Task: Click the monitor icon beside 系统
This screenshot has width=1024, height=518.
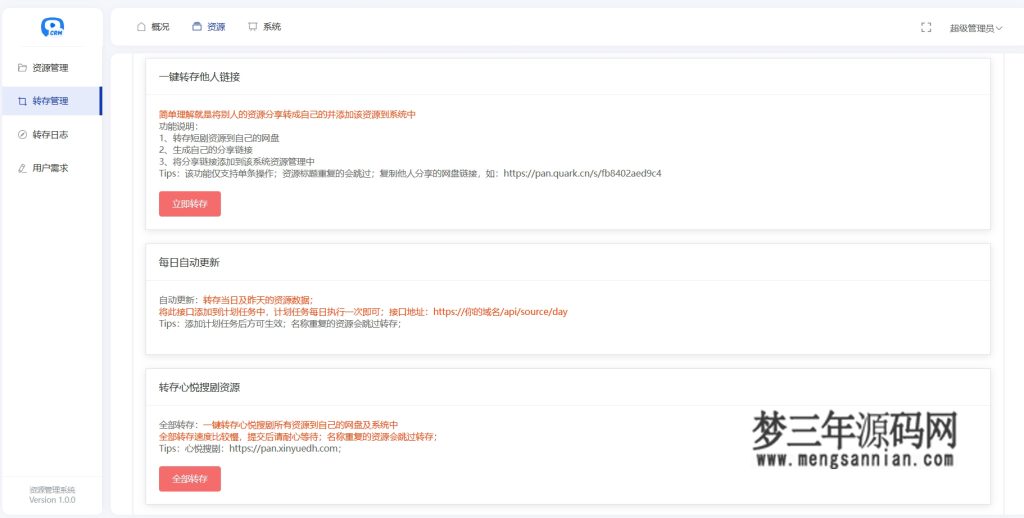Action: pyautogui.click(x=253, y=27)
